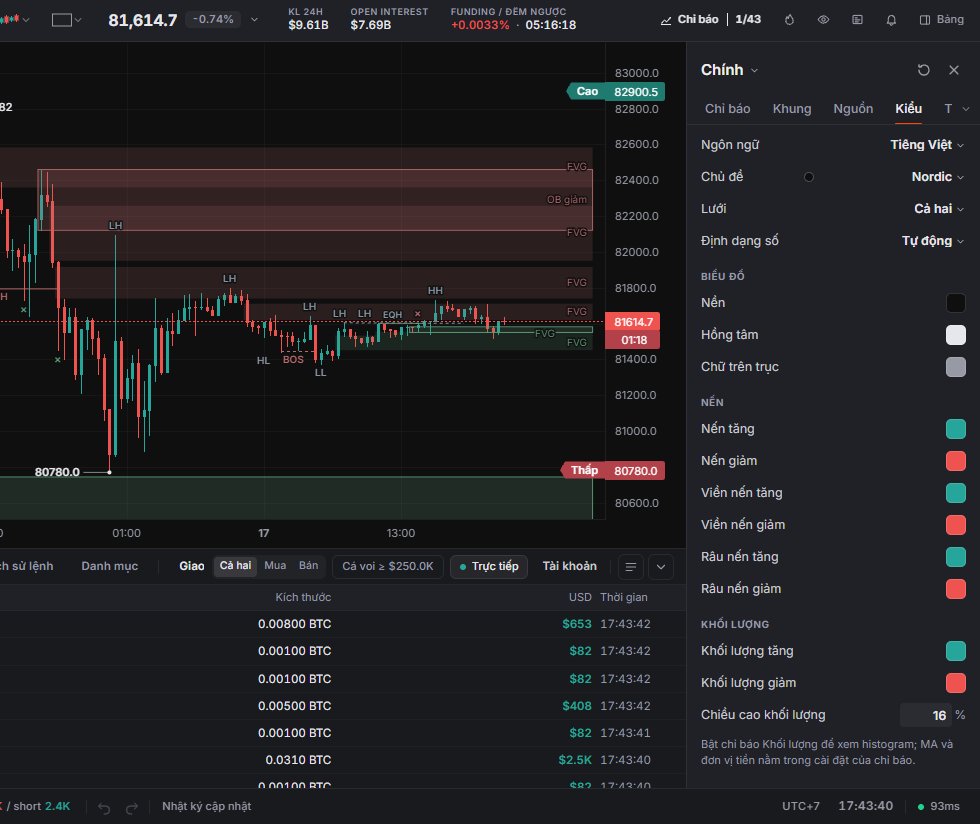Open the Lưới Cả hai dropdown
Screen dimensions: 980x824
pos(939,209)
